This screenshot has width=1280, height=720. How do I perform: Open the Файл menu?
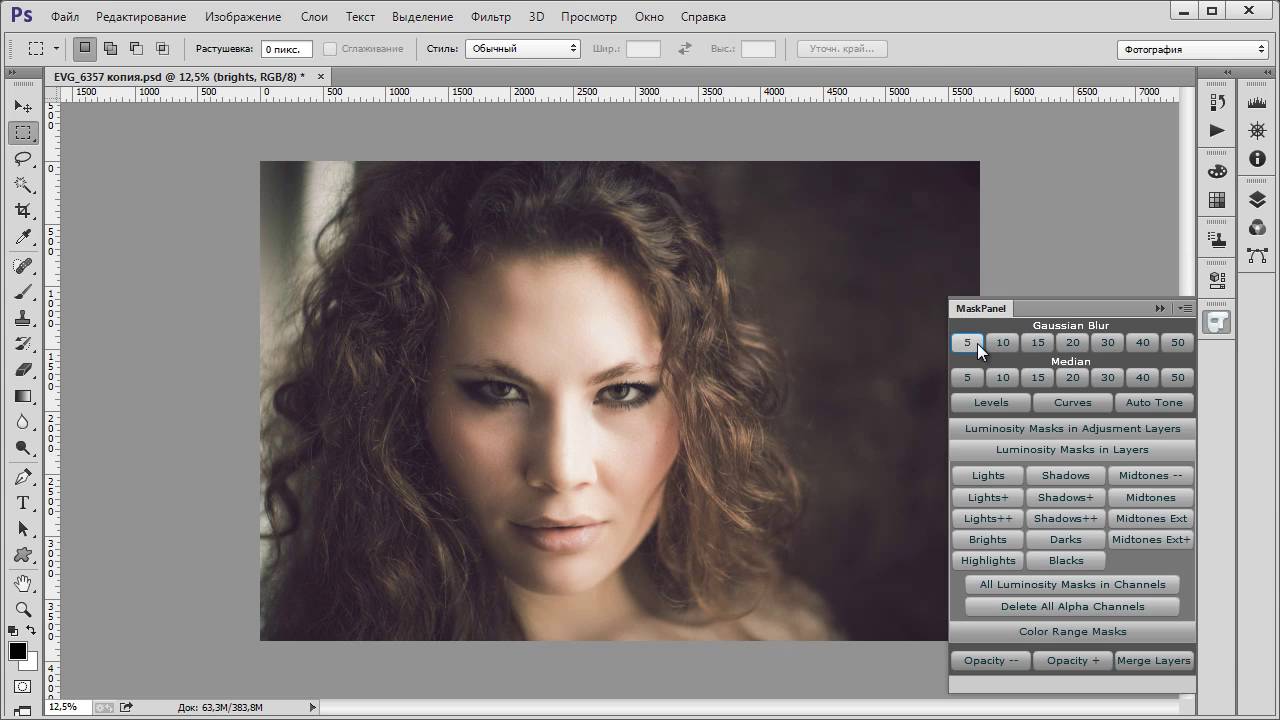point(65,17)
